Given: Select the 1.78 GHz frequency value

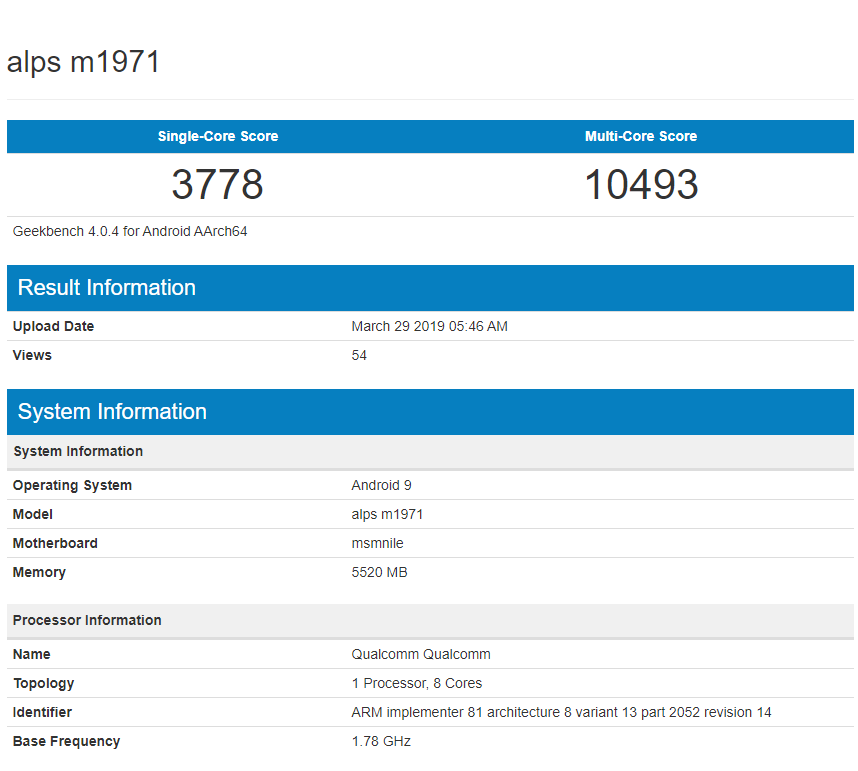Looking at the screenshot, I should [381, 741].
